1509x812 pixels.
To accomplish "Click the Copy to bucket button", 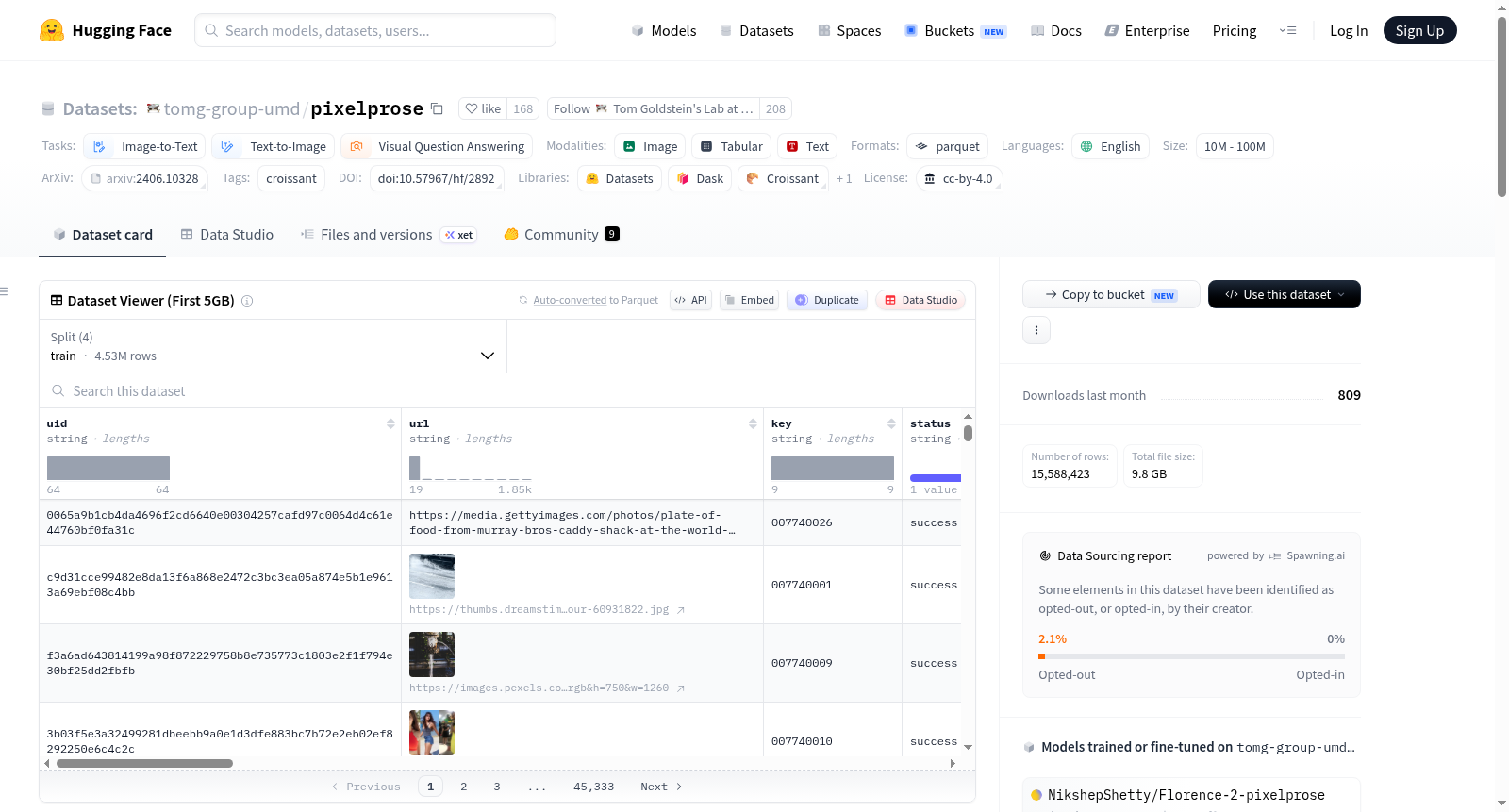I will pyautogui.click(x=1111, y=294).
